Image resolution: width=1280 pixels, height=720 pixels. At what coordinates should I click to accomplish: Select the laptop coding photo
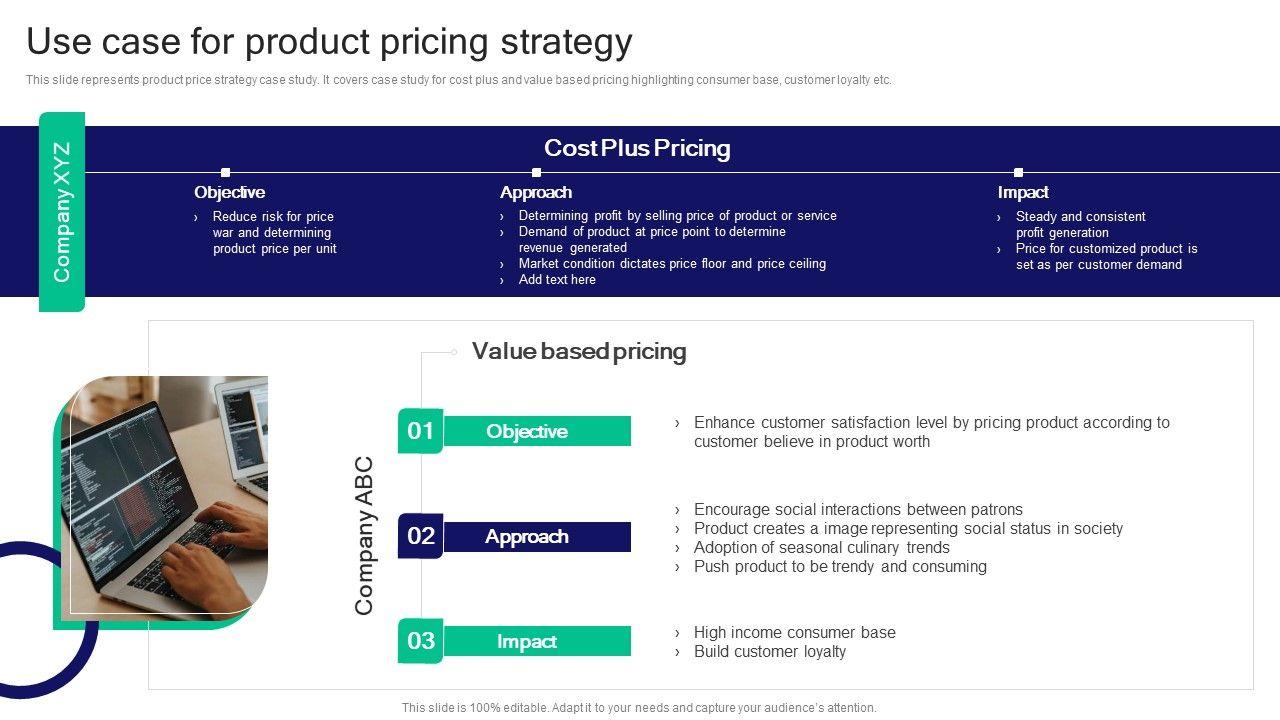pyautogui.click(x=165, y=495)
